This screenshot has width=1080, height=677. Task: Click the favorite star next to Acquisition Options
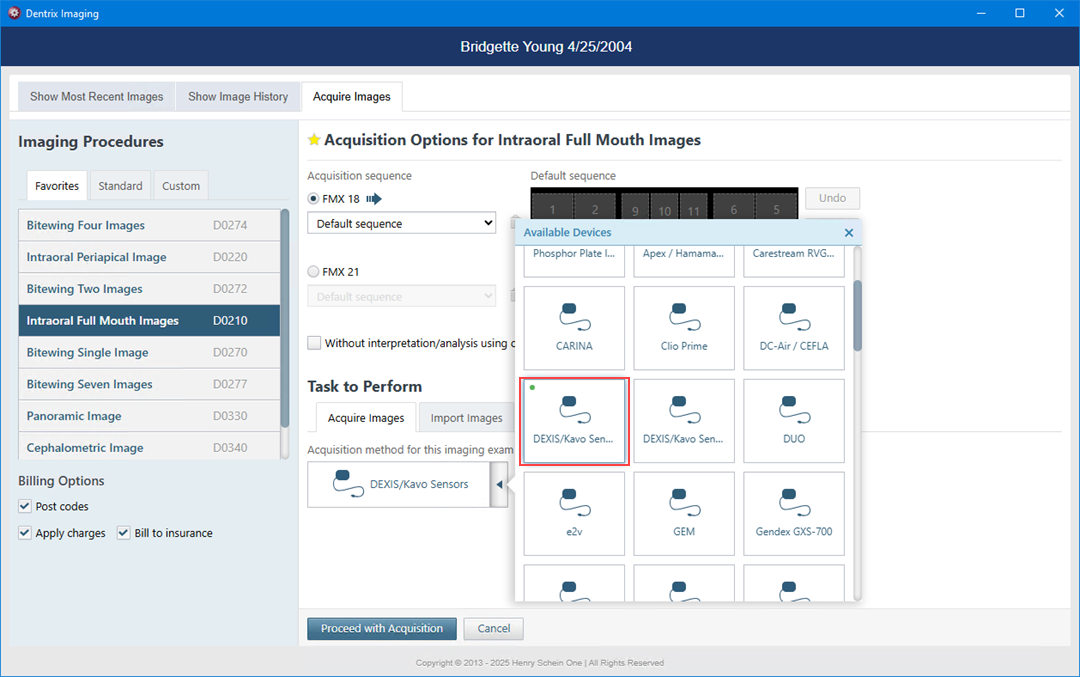(x=314, y=140)
